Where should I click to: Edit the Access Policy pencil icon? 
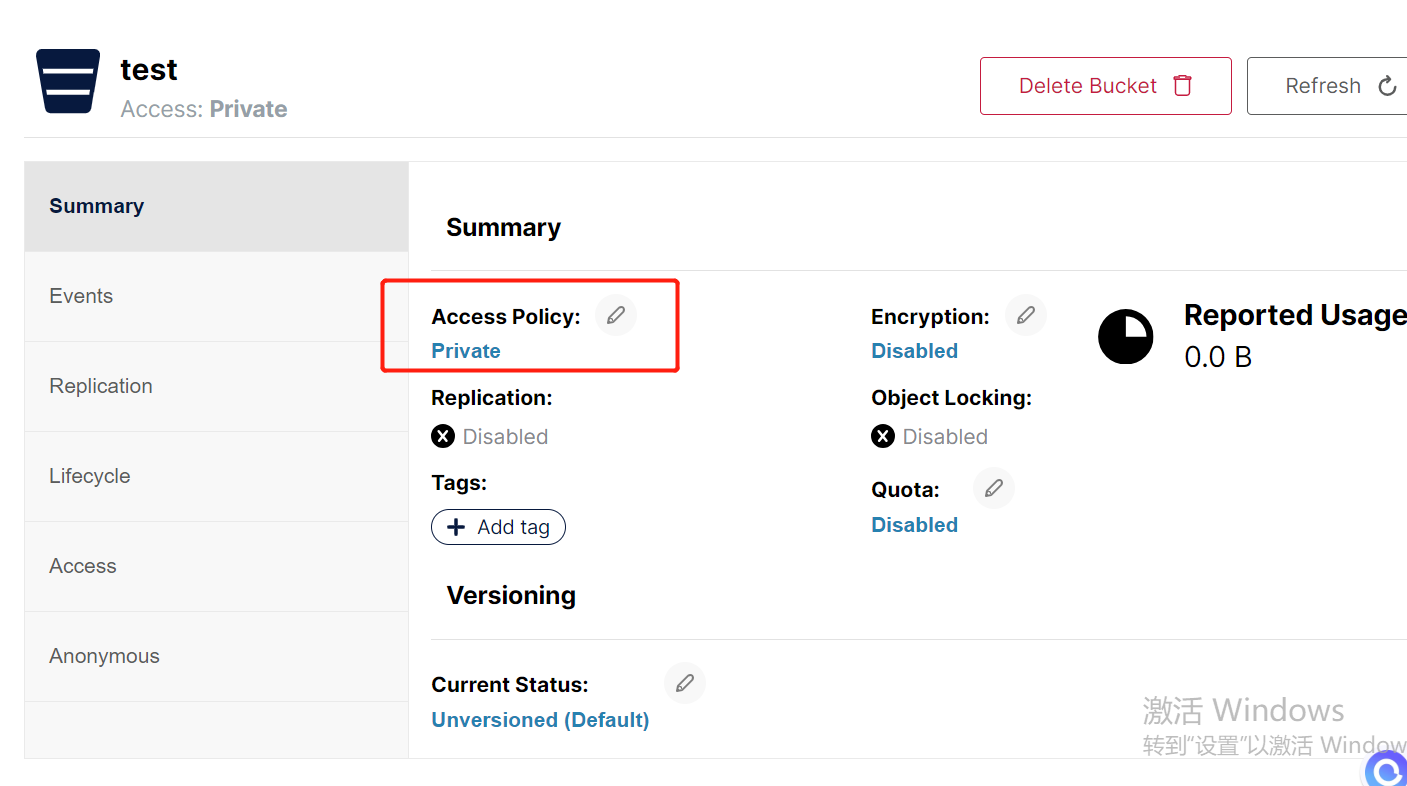[x=616, y=316]
